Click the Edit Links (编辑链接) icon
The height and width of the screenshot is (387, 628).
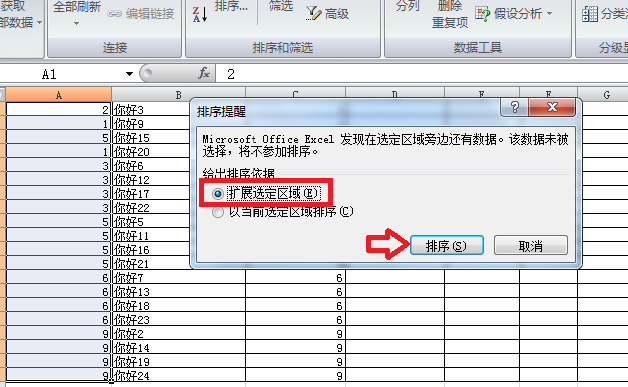click(x=115, y=14)
